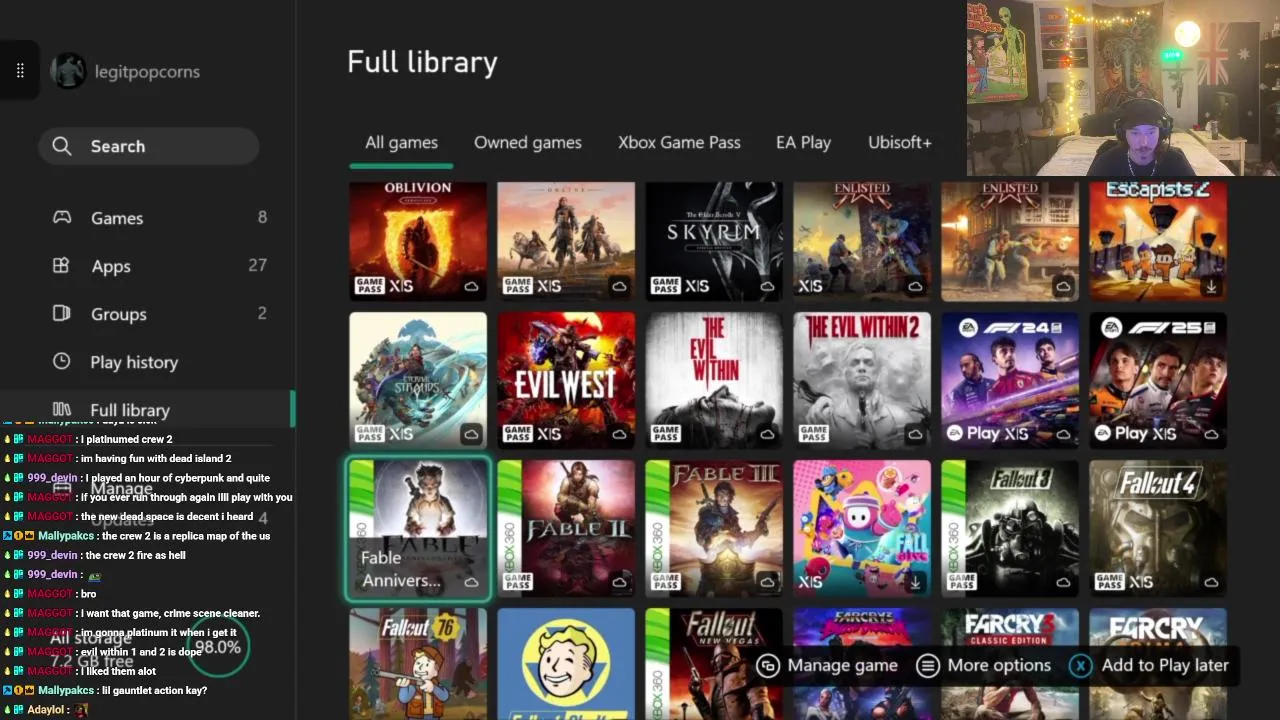Open the Fallout Shelter Vault Boy tile
1280x720 pixels.
(566, 664)
